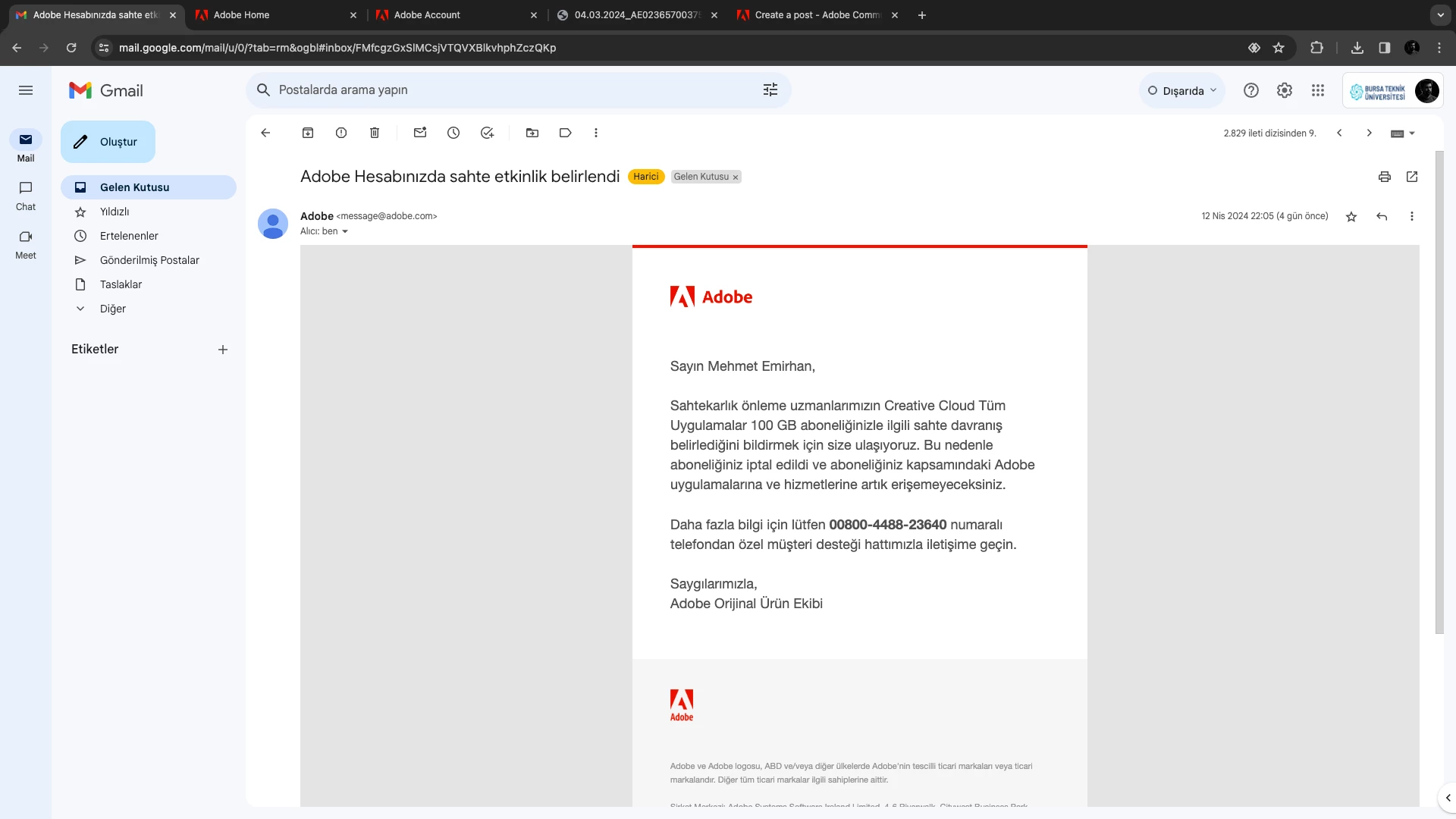
Task: View site information icon in address bar
Action: pos(104,48)
